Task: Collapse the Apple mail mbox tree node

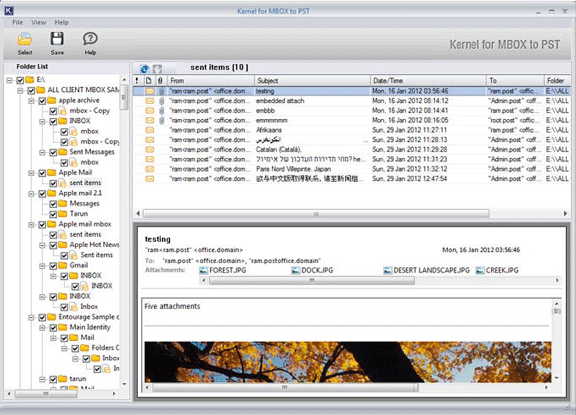Action: [x=32, y=224]
